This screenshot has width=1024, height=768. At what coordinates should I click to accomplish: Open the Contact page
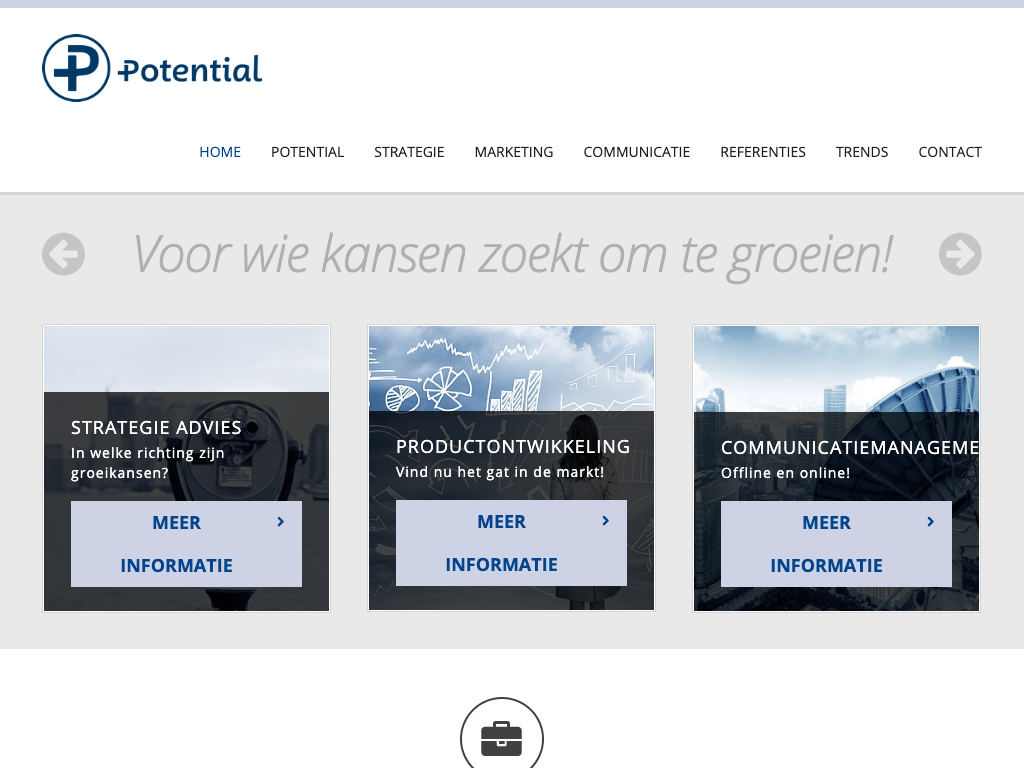(950, 152)
